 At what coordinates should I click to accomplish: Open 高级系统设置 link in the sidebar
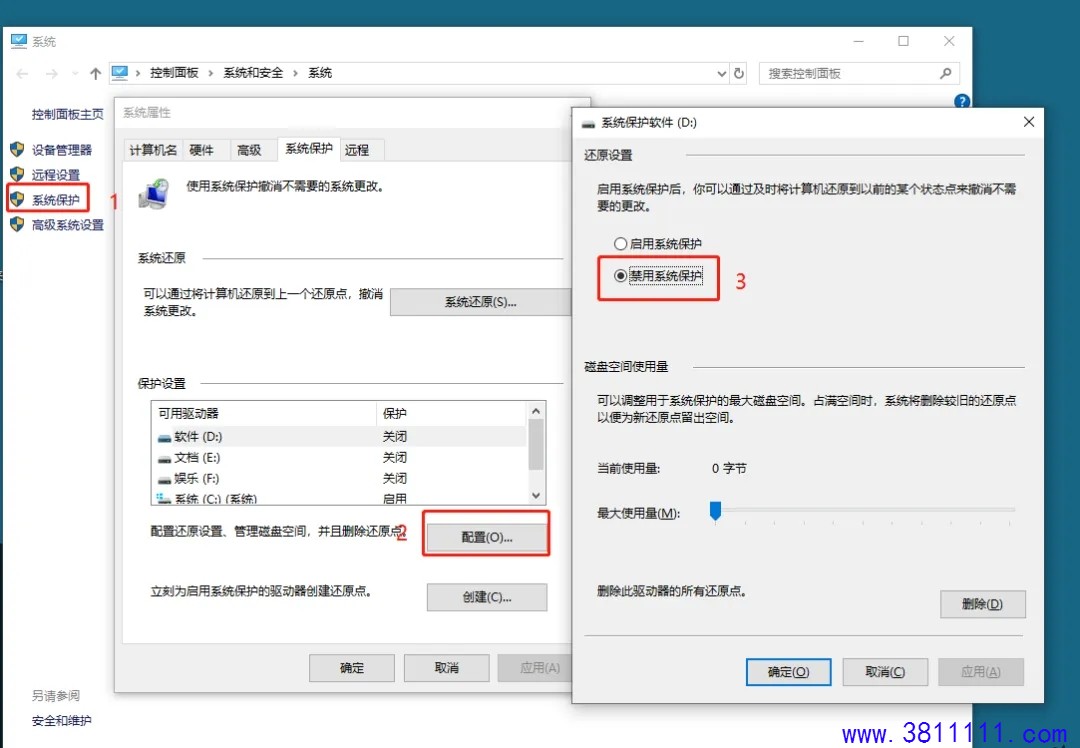(x=68, y=225)
